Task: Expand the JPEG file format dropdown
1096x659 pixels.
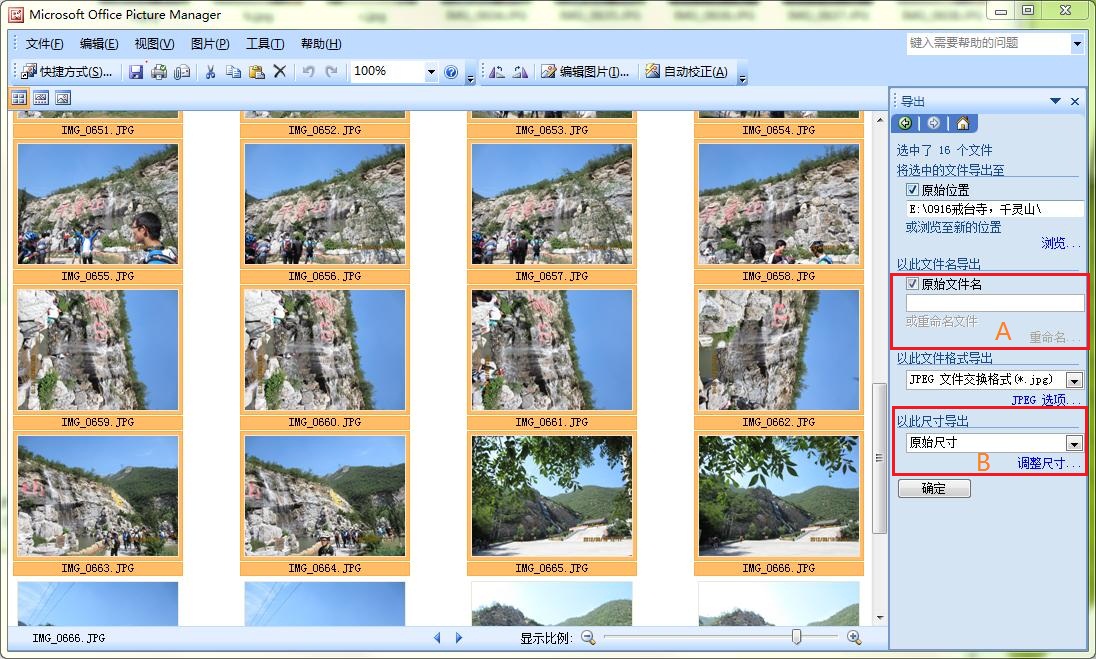Action: click(1074, 380)
